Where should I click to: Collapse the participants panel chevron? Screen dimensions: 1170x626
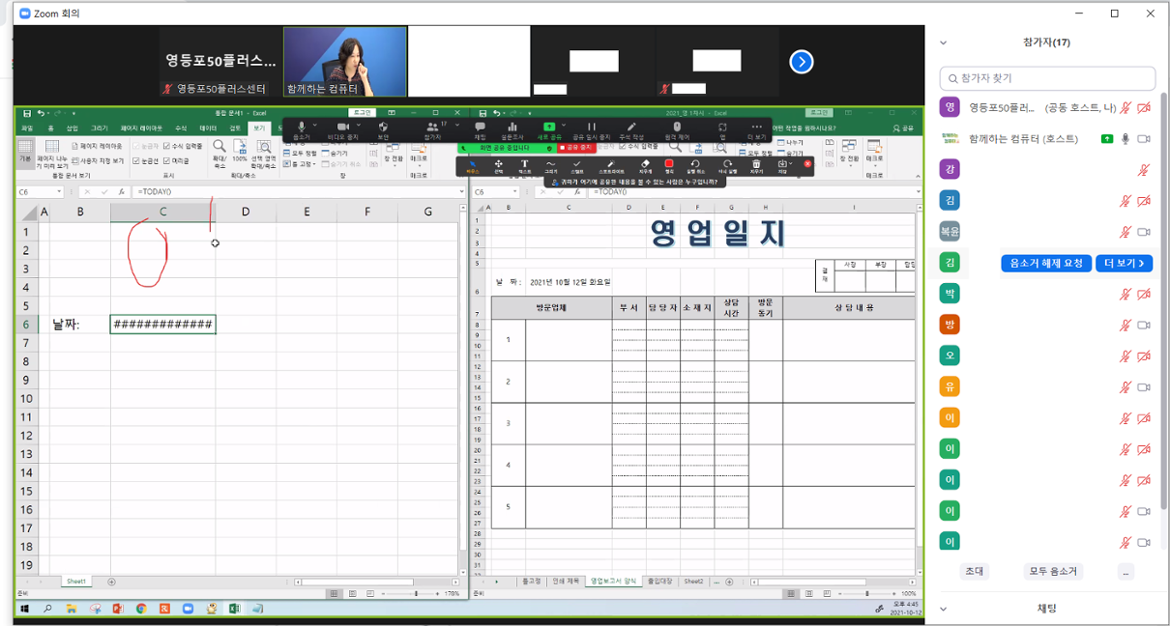pyautogui.click(x=943, y=43)
